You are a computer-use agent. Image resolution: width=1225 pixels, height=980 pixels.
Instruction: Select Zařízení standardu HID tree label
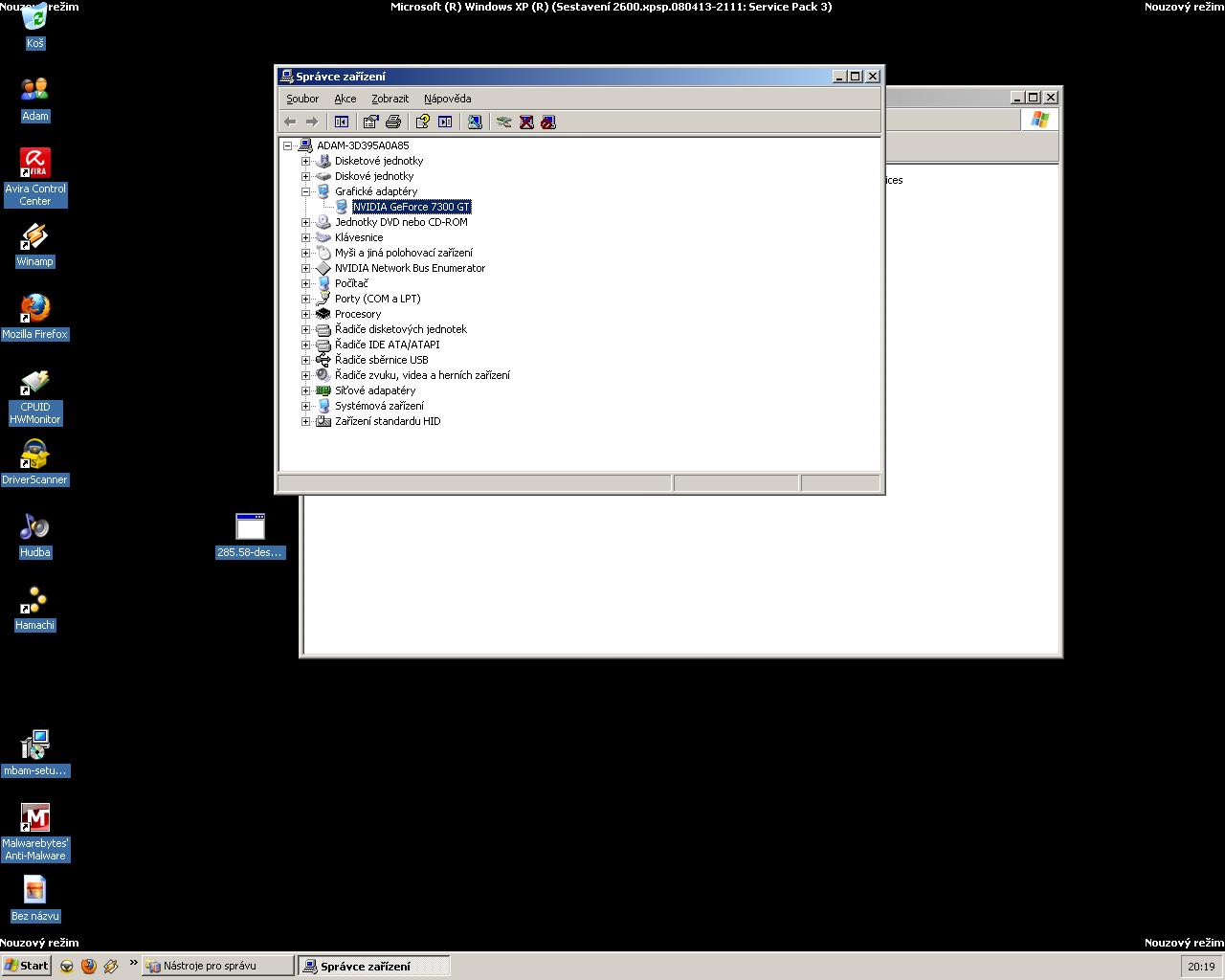[x=388, y=421]
